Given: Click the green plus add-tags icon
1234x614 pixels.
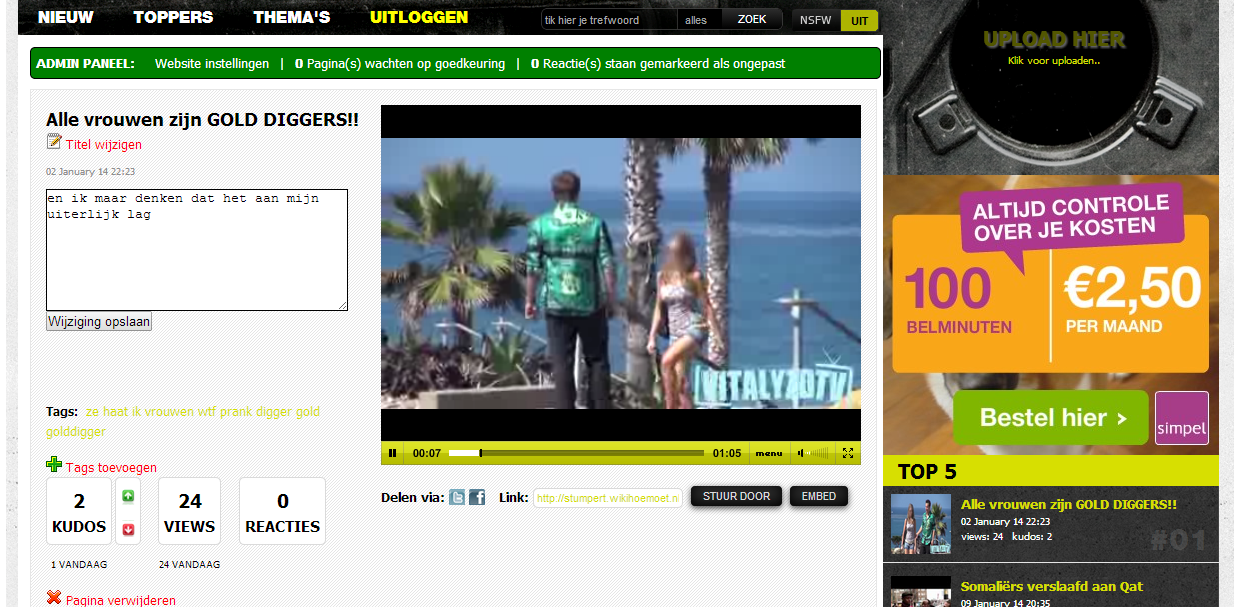Looking at the screenshot, I should pyautogui.click(x=54, y=464).
